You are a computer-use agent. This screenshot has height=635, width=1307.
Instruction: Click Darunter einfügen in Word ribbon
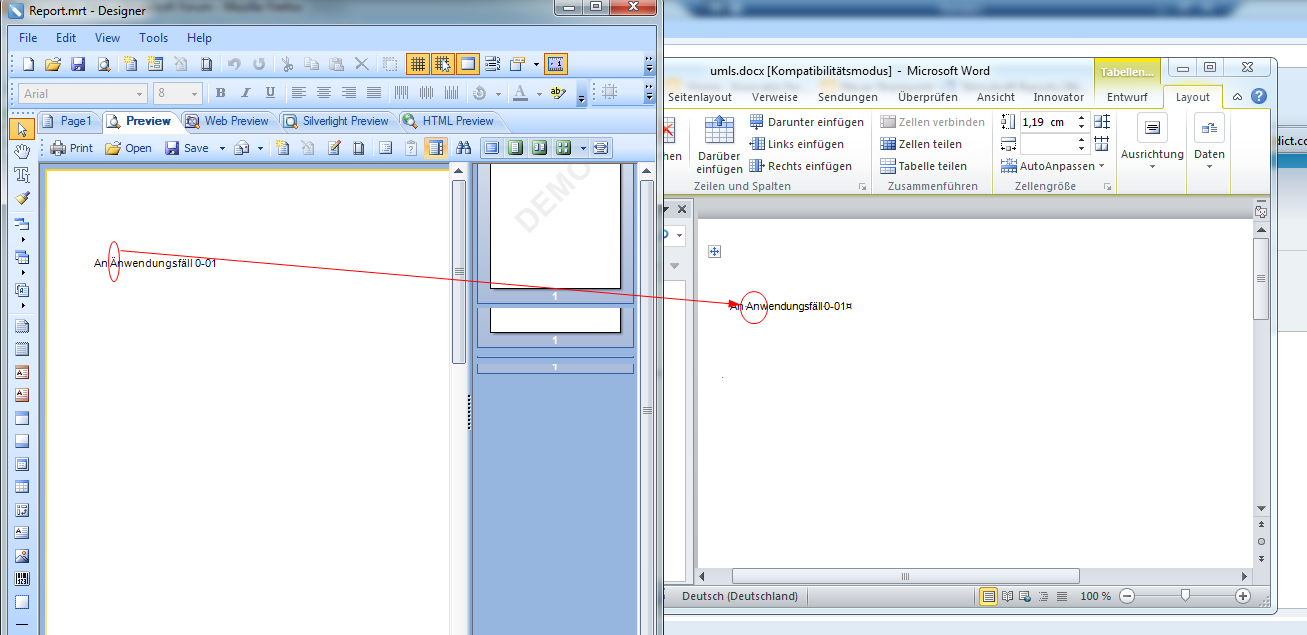[x=806, y=122]
